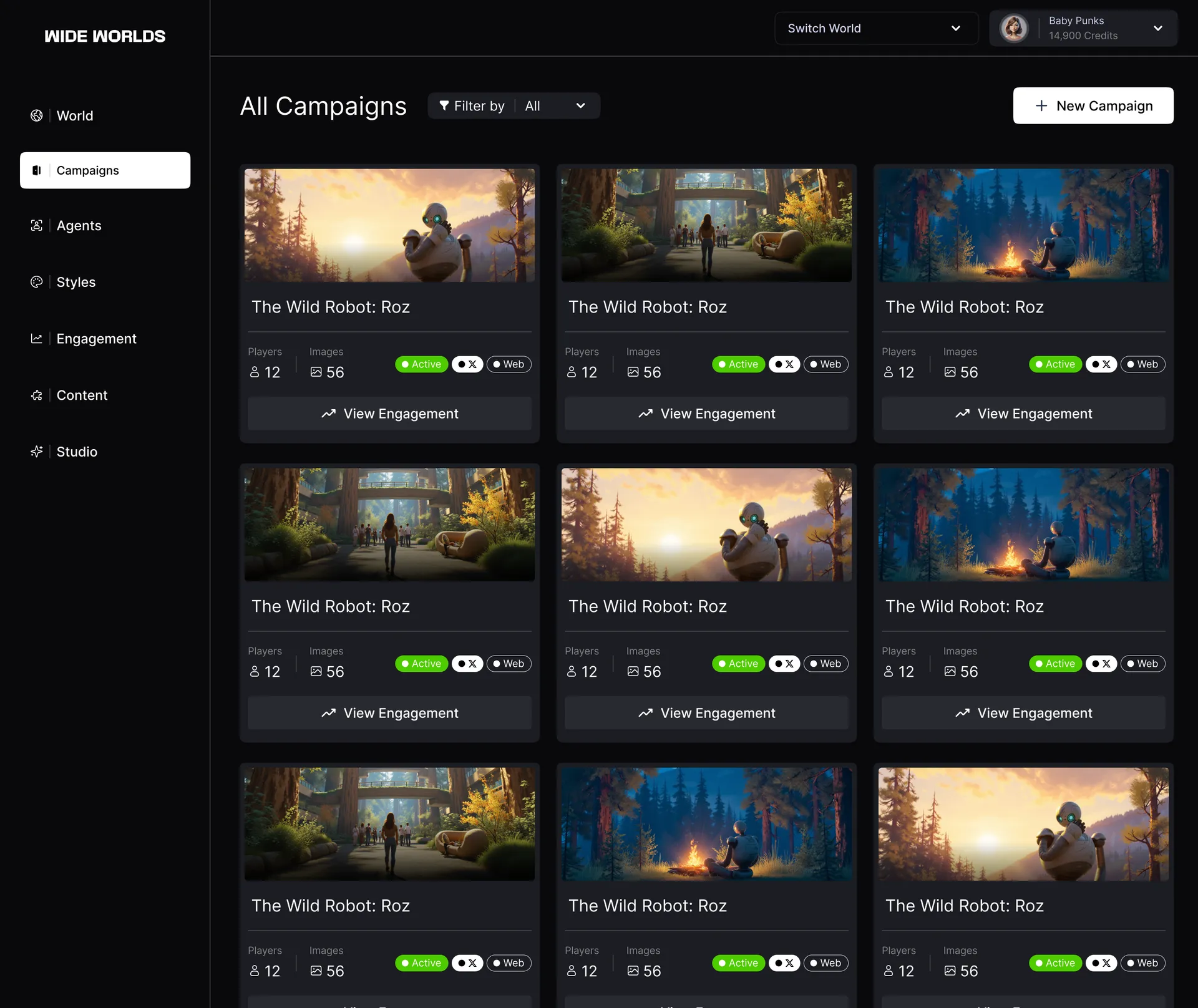Click the title 'The Wild Robot: Roz' on the top-row forest bridge card
Screen dimensions: 1198x1008
click(x=648, y=307)
